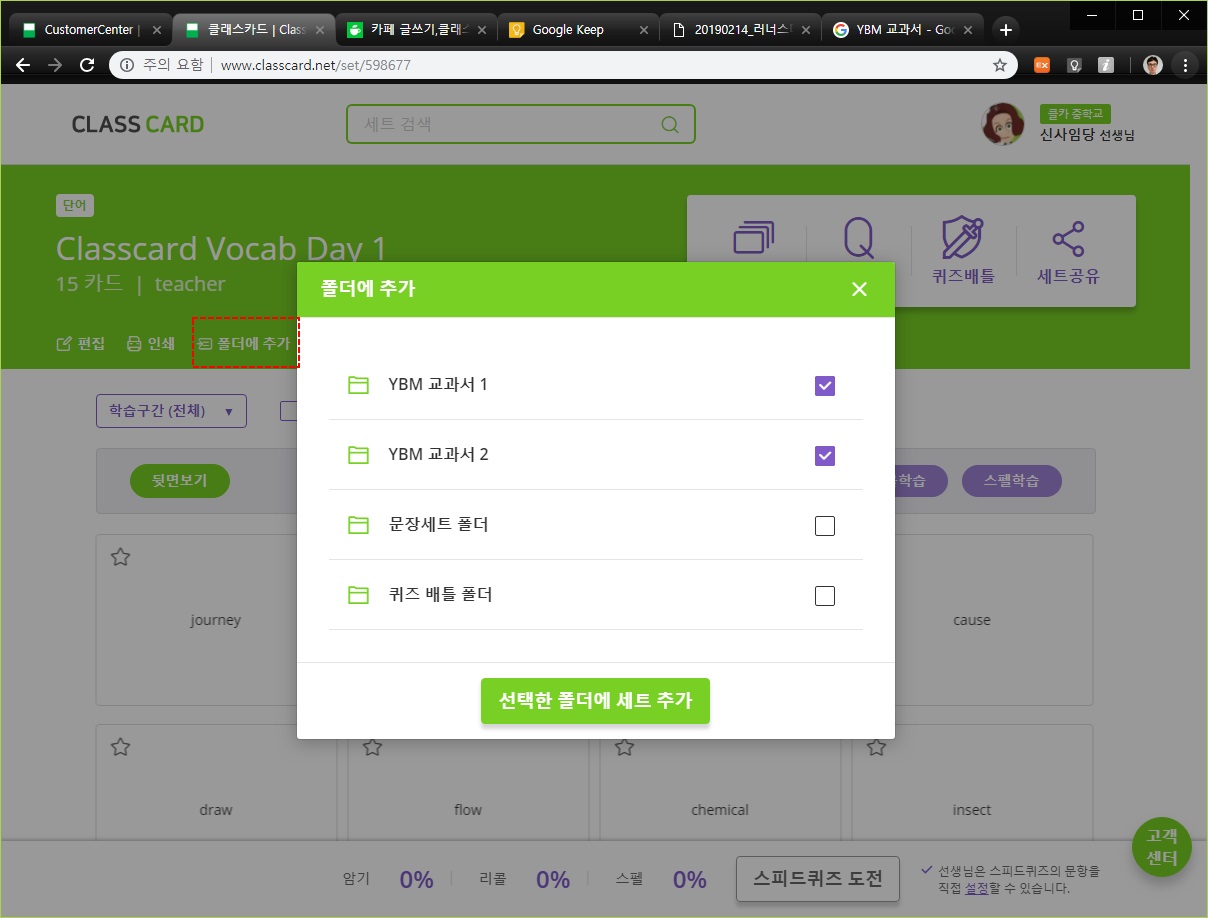
Task: Select the 클래스카드 browser tab
Action: pos(252,30)
